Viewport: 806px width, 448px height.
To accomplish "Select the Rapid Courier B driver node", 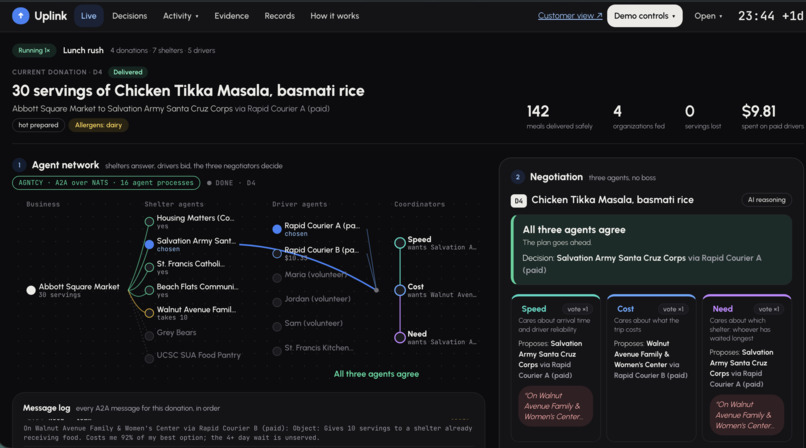I will point(277,253).
